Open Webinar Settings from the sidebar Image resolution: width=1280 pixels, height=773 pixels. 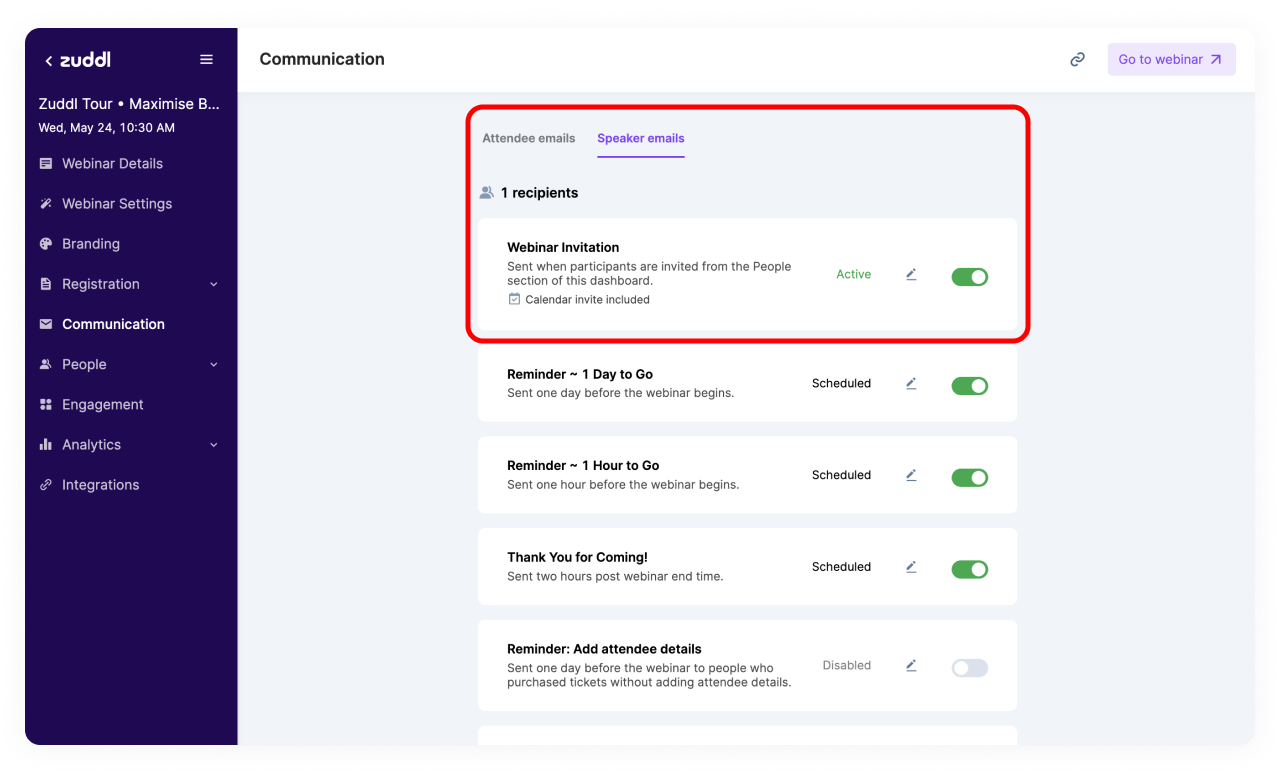click(x=116, y=204)
